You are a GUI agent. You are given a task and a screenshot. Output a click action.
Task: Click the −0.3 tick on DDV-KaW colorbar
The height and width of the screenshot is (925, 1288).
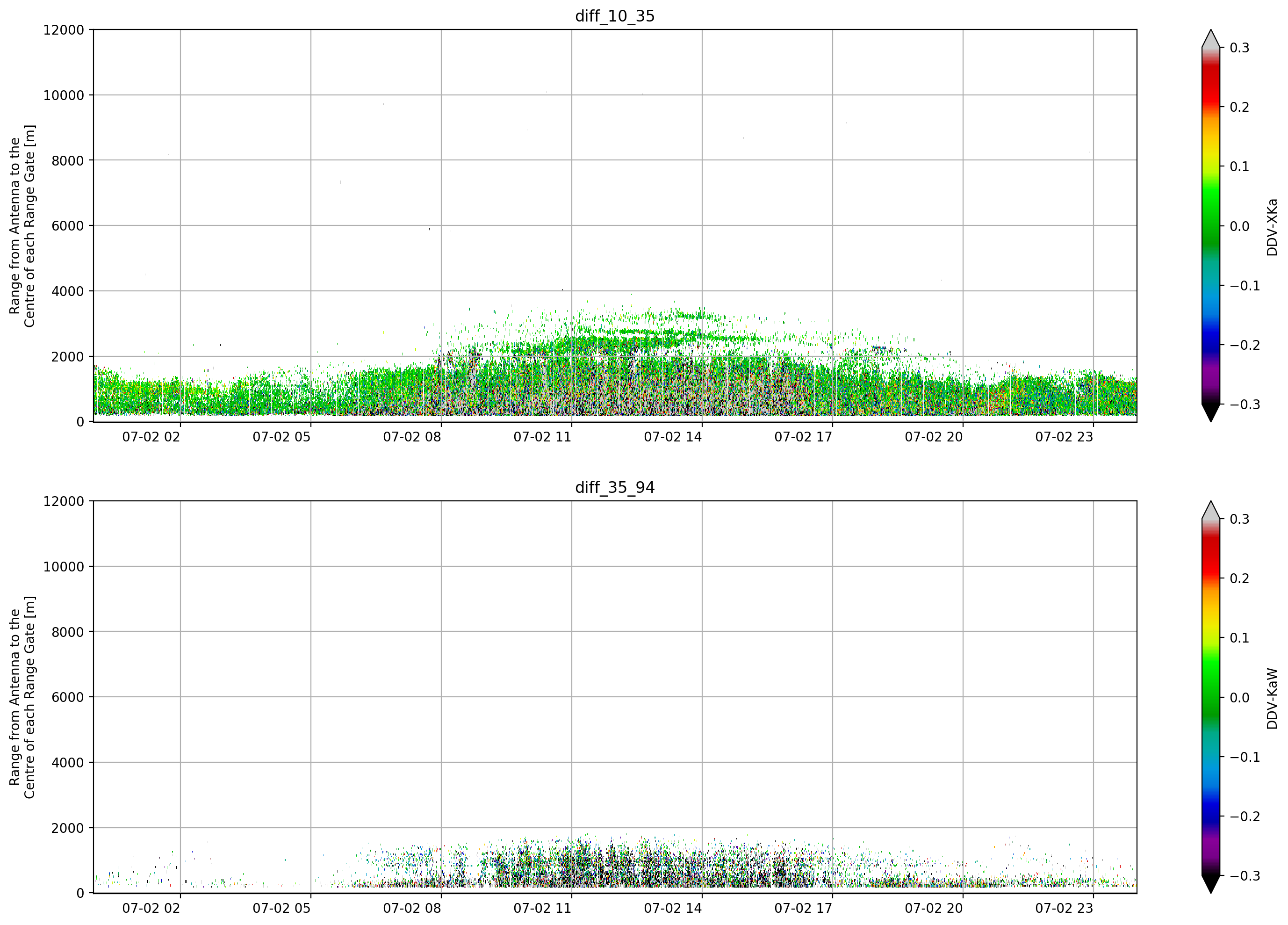point(1245,876)
